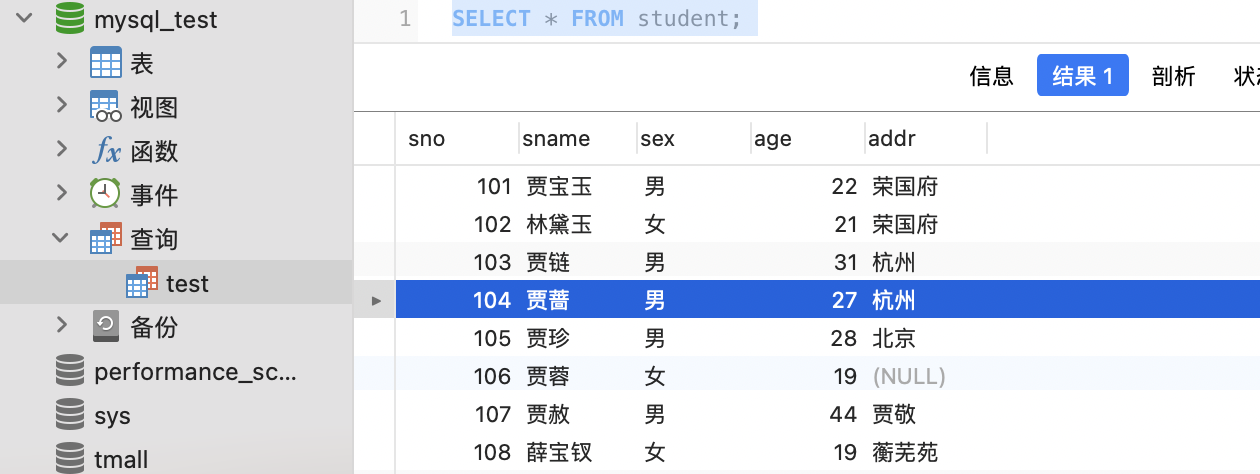
Task: Open the test saved query
Action: pos(187,283)
